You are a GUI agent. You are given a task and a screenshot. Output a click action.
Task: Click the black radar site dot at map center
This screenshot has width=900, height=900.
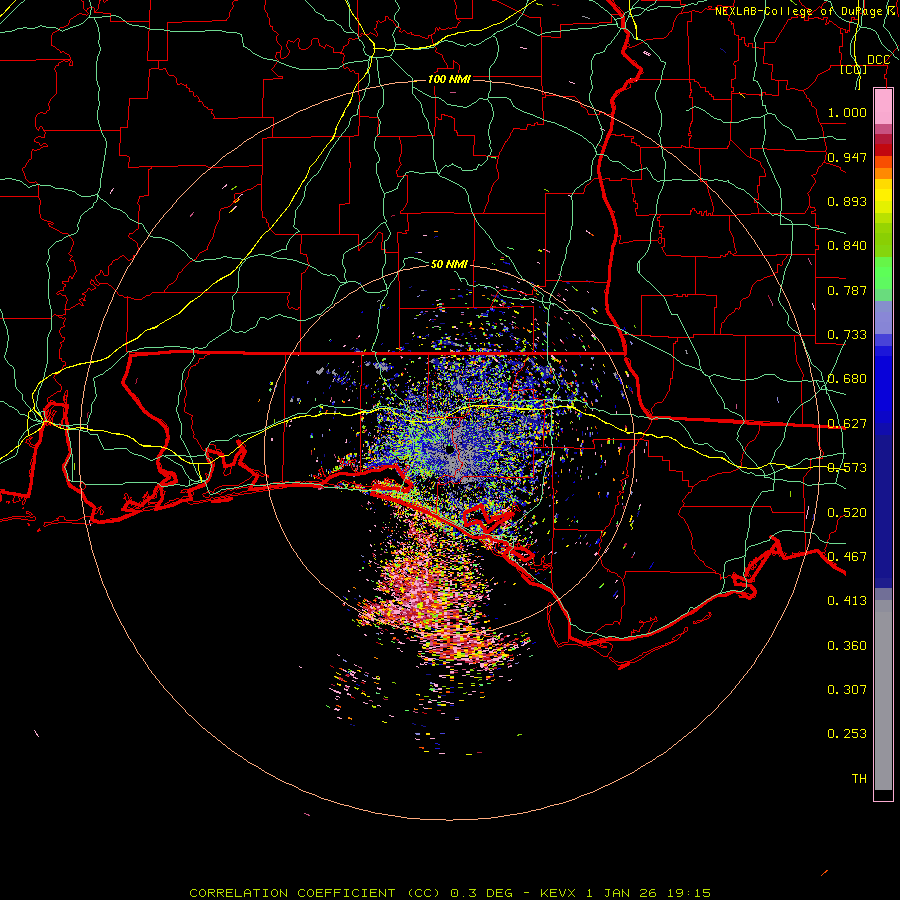449,450
